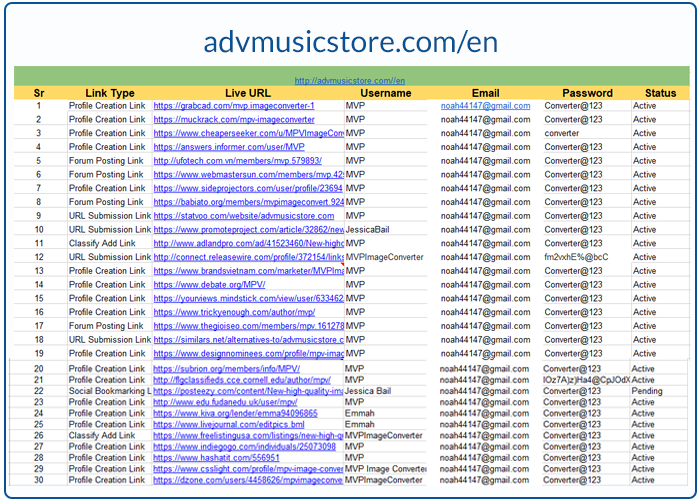The width and height of the screenshot is (700, 500).
Task: Select the Status column header
Action: coord(660,93)
